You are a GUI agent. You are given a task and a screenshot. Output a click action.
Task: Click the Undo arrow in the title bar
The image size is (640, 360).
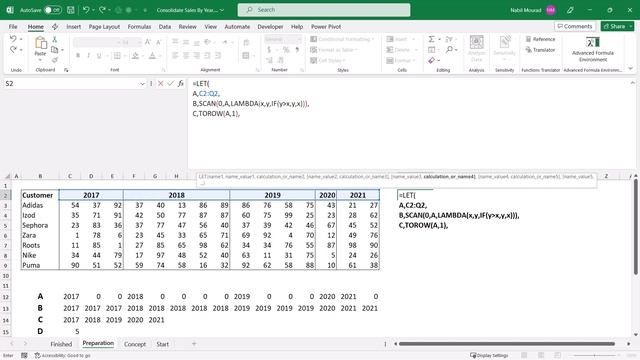[x=86, y=10]
